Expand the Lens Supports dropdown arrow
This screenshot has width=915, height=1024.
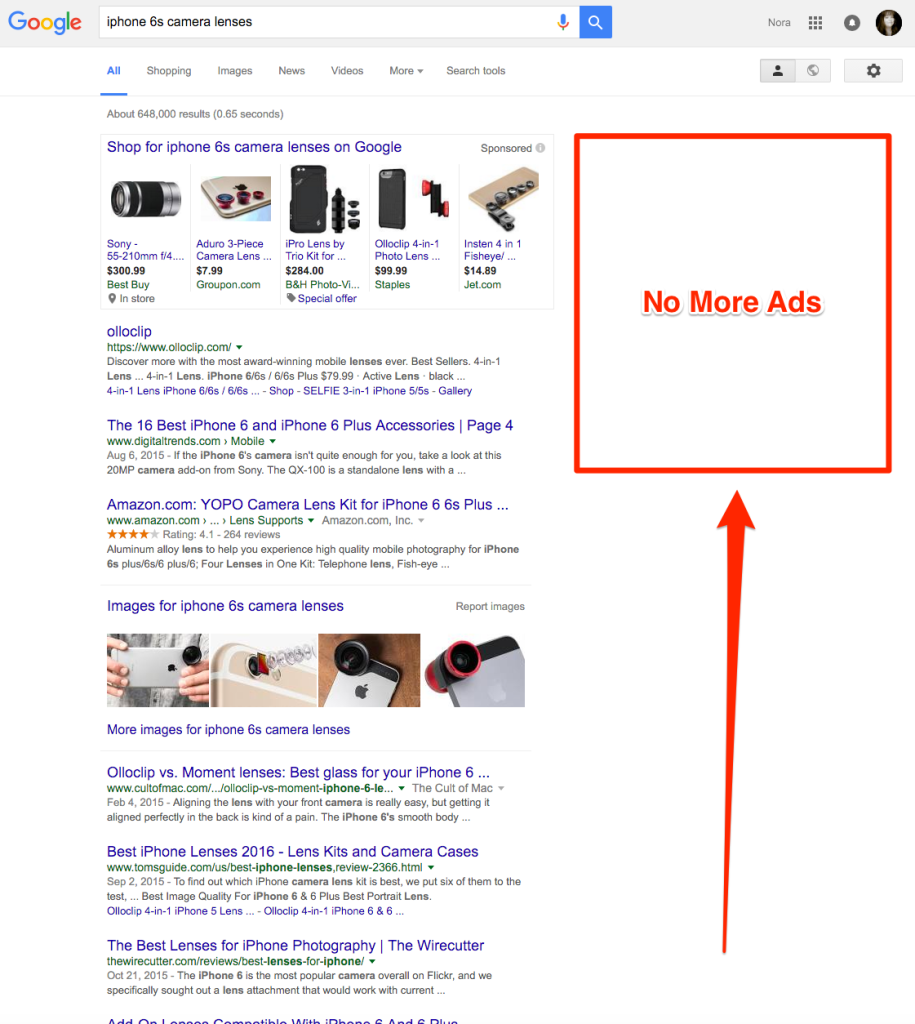(x=311, y=520)
